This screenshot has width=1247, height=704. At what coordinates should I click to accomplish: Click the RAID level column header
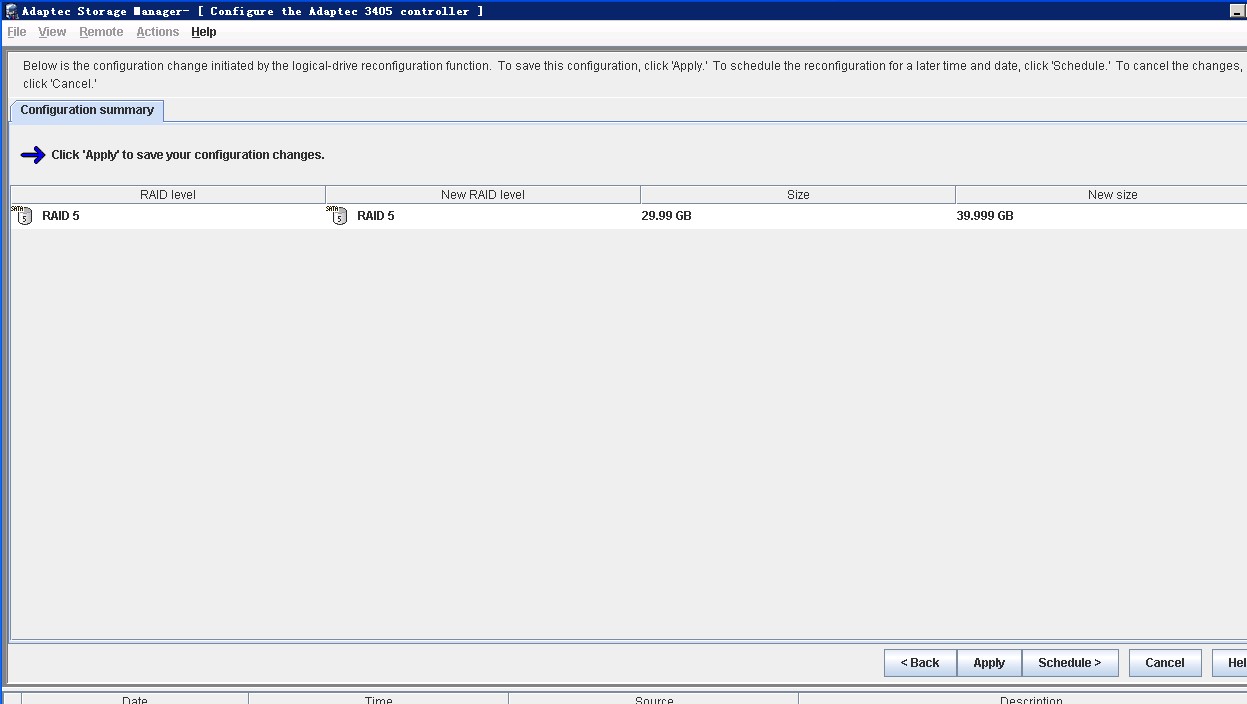point(168,195)
